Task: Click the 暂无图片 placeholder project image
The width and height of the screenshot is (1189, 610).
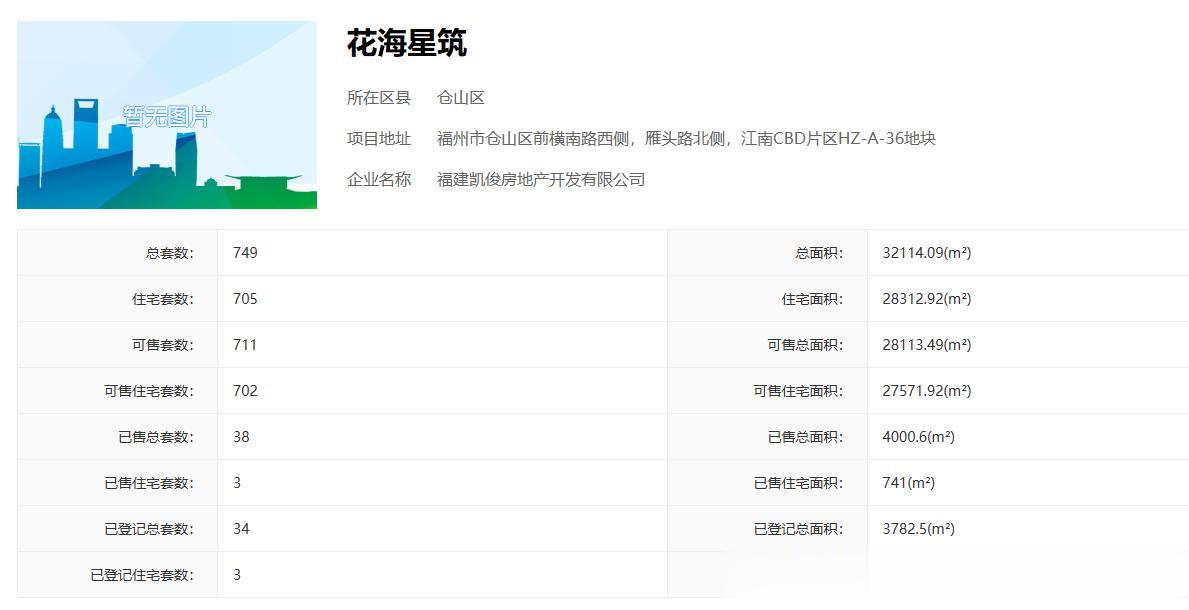Action: 167,115
